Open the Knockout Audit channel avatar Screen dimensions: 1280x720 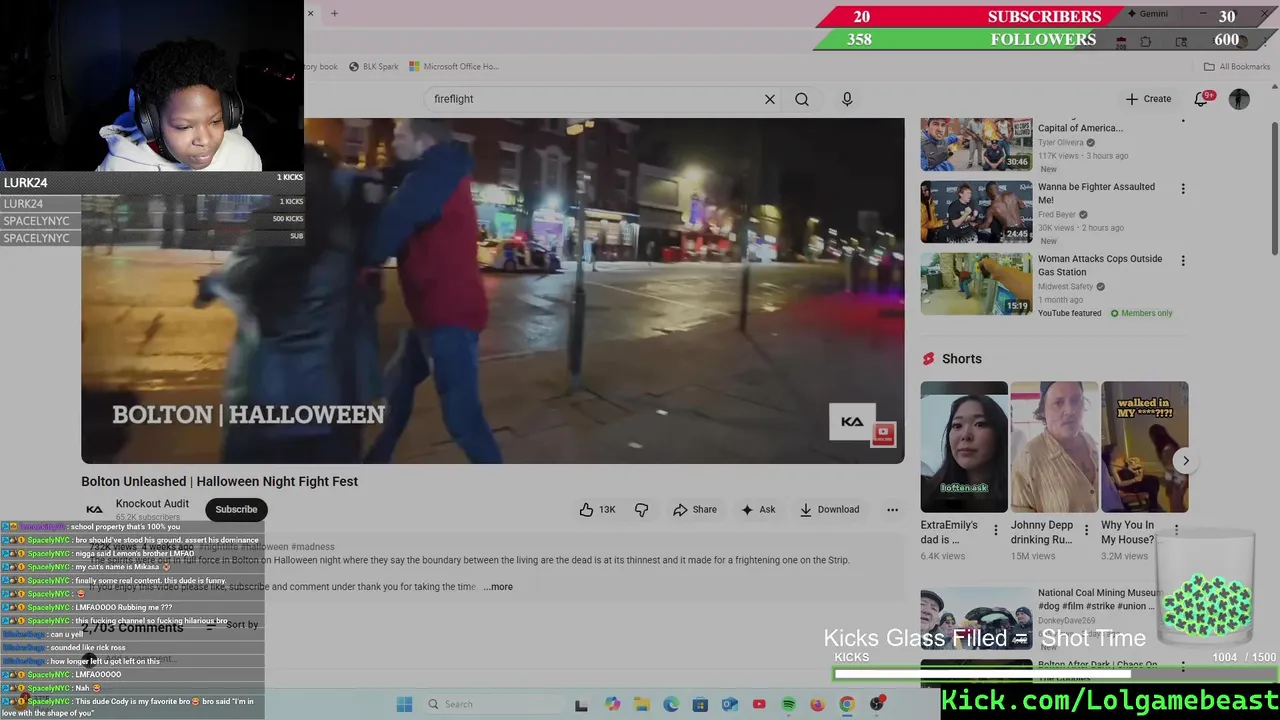pos(94,510)
